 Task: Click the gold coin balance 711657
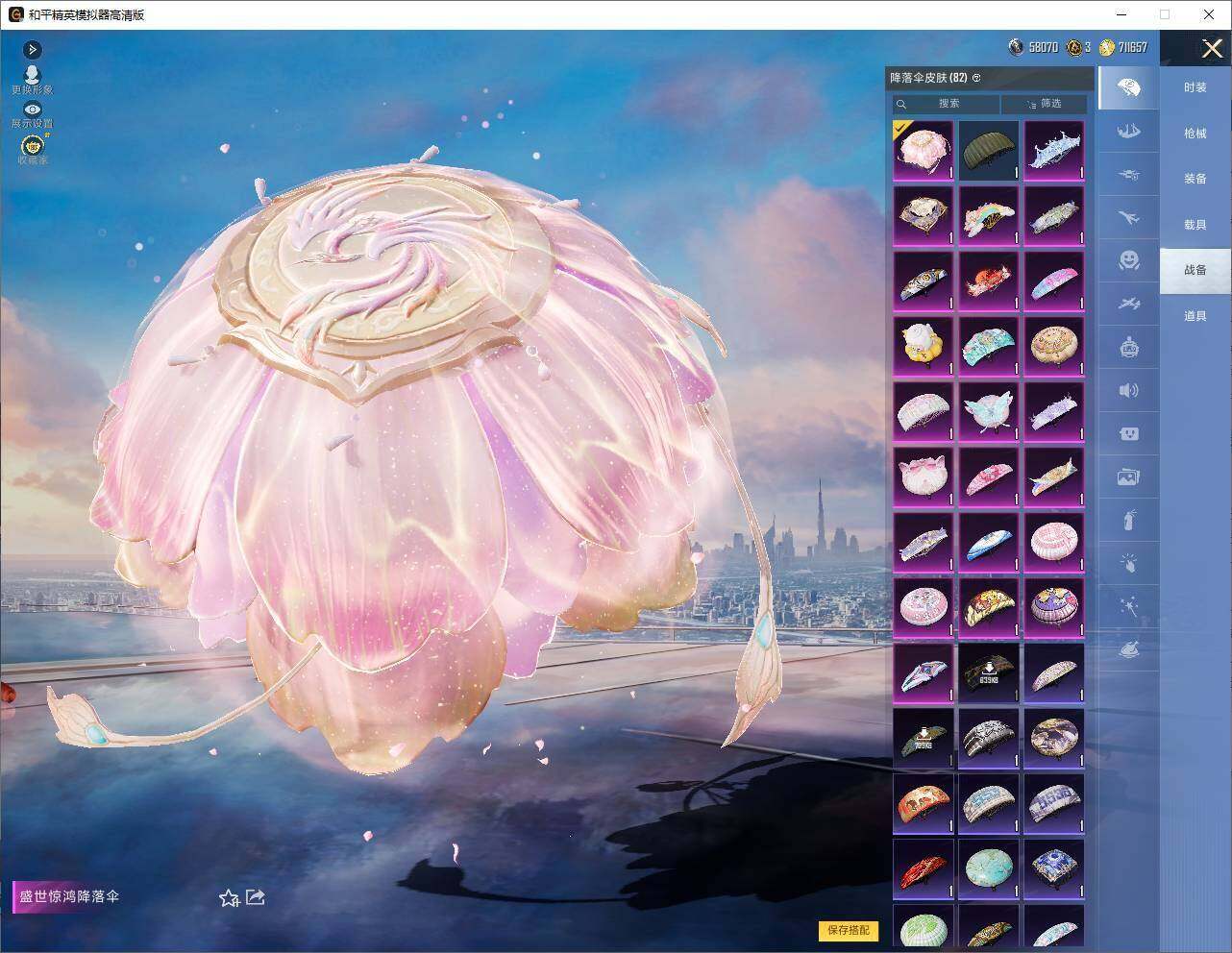[1123, 47]
